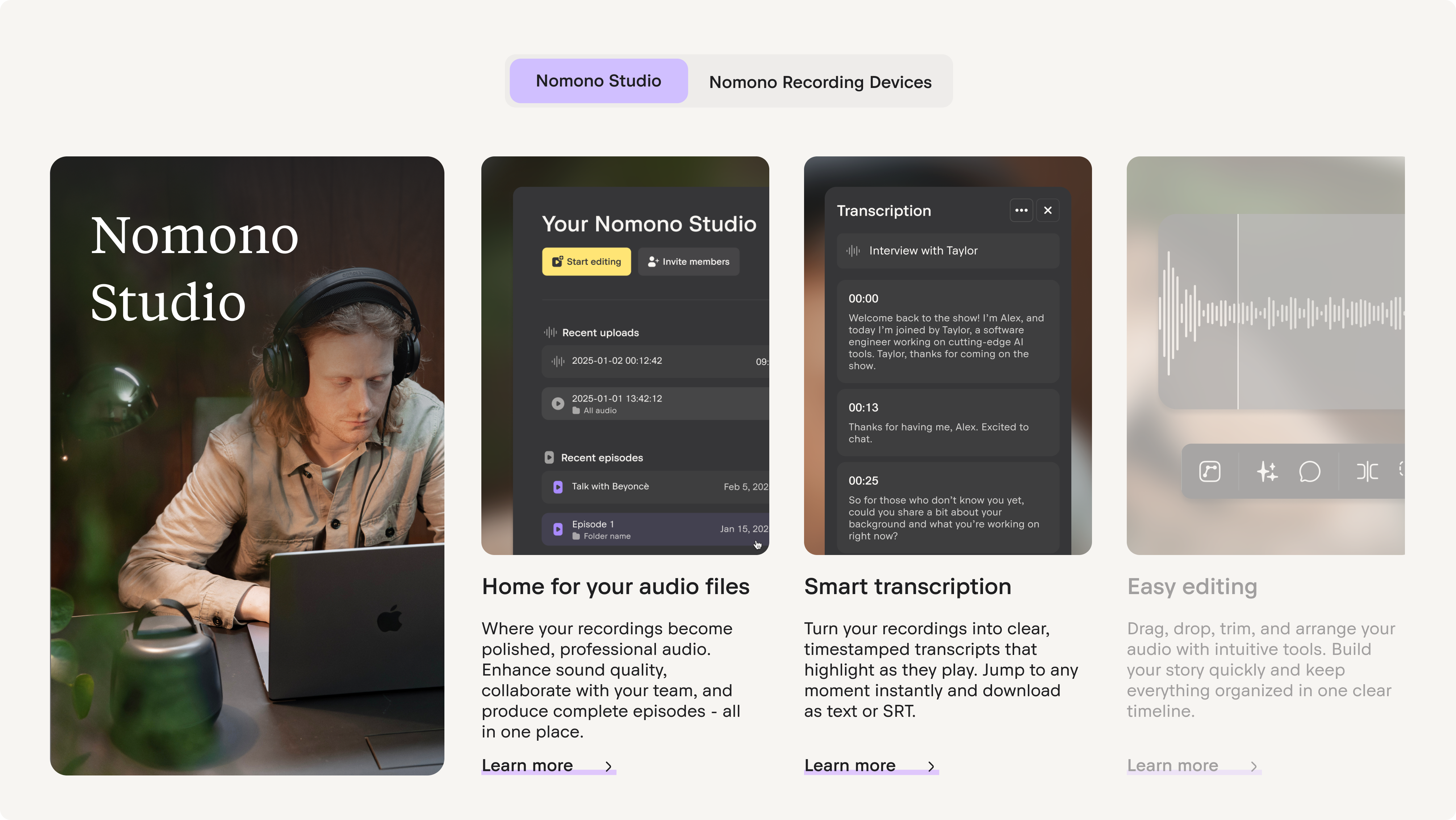This screenshot has height=820, width=1456.
Task: Activate the 00:13 transcript segment
Action: [x=948, y=423]
